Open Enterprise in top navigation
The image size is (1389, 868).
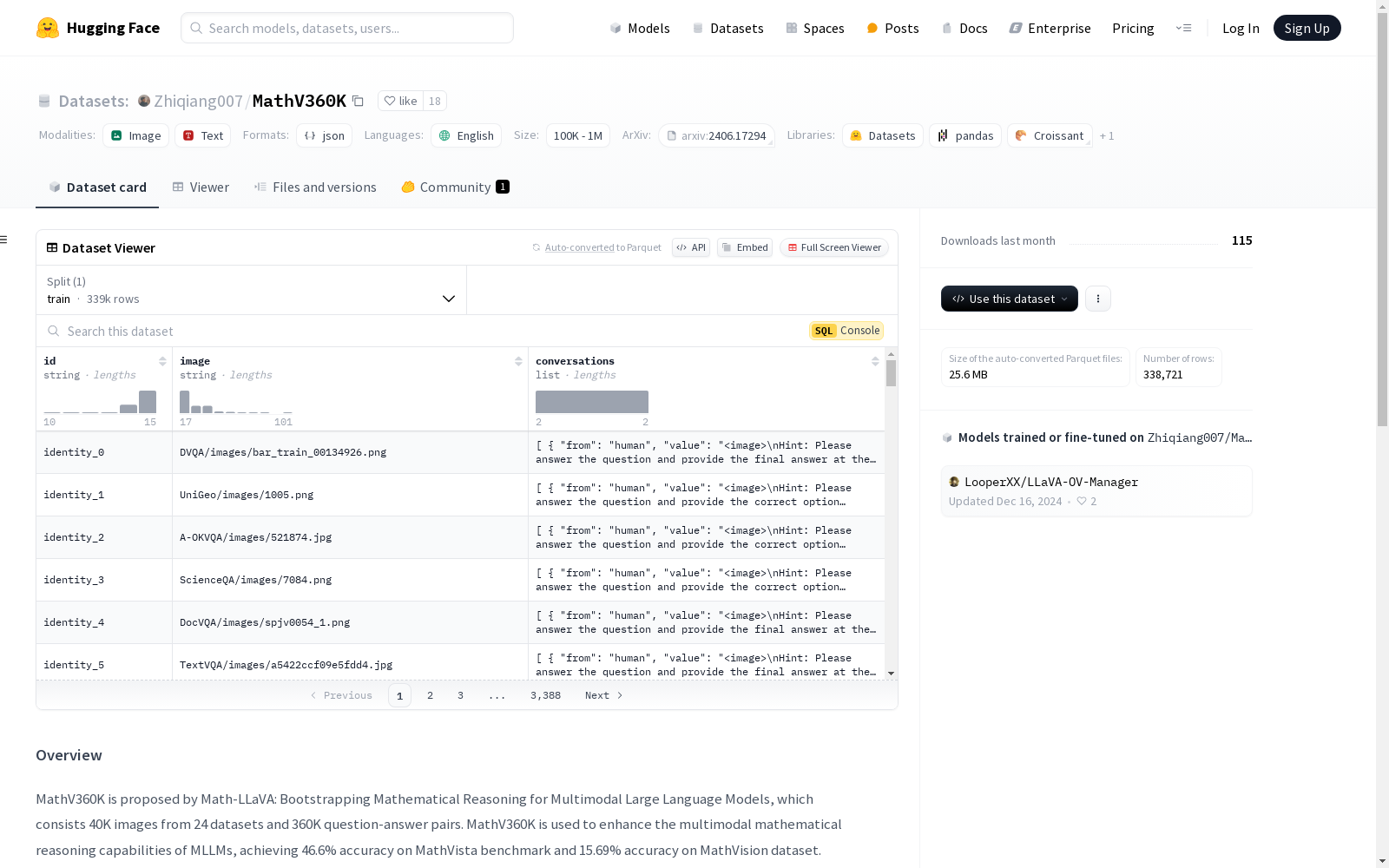pos(1050,28)
